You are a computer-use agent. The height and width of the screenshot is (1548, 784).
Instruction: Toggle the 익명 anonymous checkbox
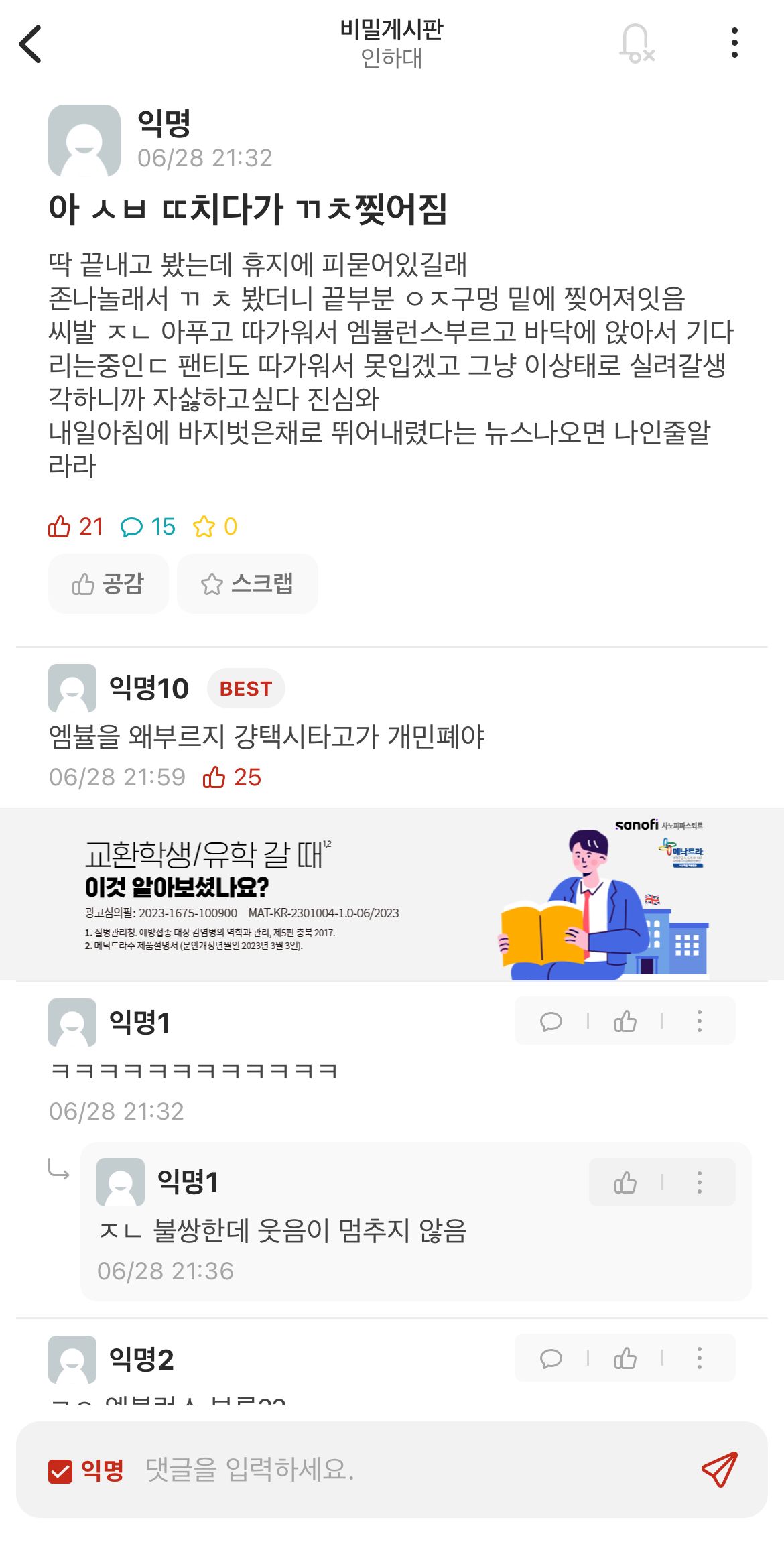[x=60, y=1471]
